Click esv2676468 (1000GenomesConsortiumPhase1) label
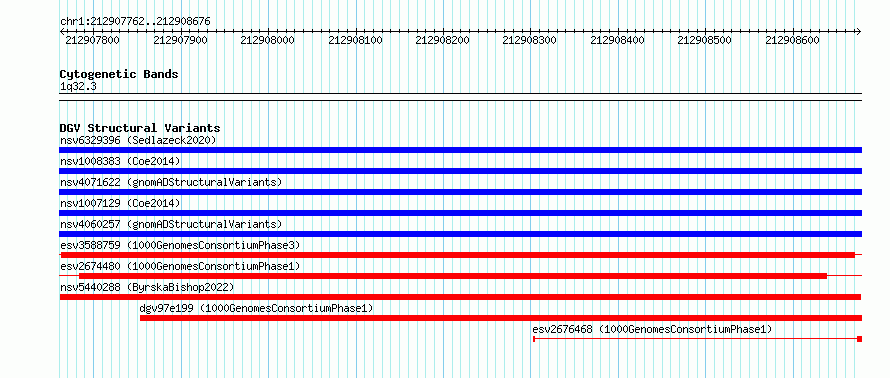This screenshot has height=378, width=890. tap(653, 329)
